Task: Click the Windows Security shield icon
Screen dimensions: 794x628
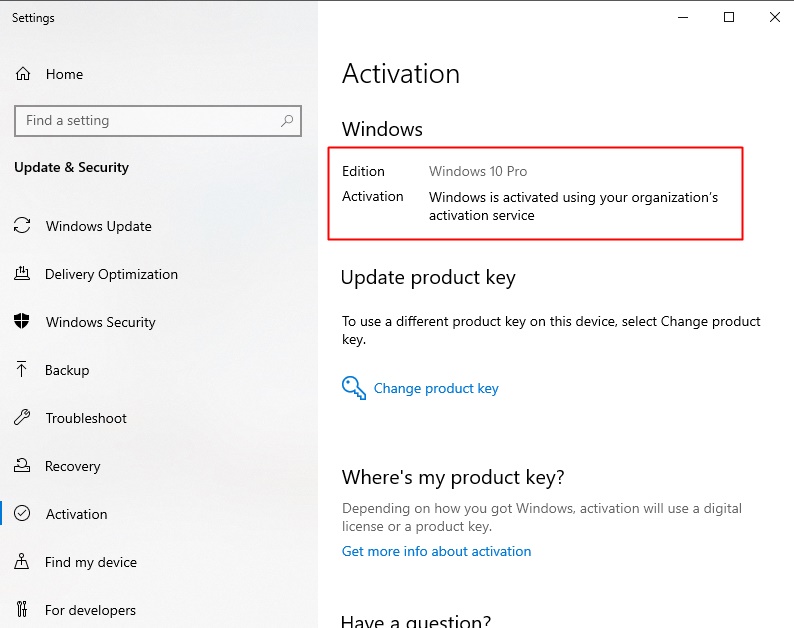Action: pyautogui.click(x=22, y=321)
